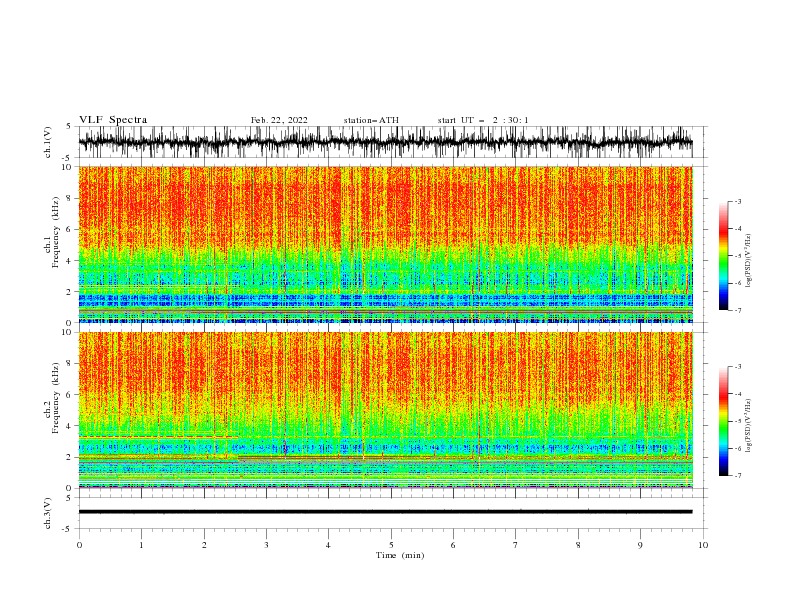Click the ch.3 flat voltage trace
The width and height of the screenshot is (792, 612).
click(385, 512)
